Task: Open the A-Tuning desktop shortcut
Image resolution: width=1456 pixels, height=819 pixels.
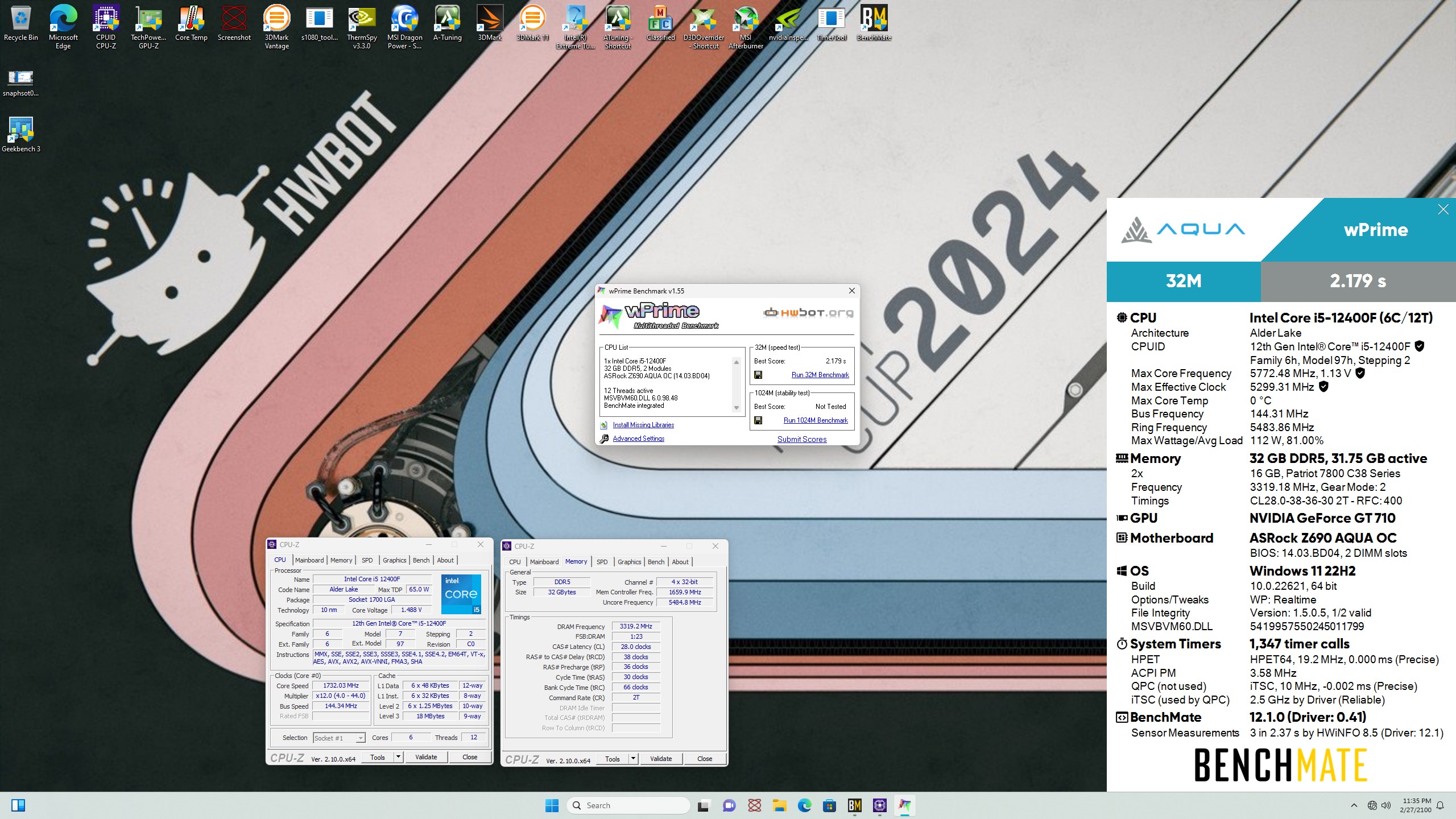Action: pos(447,24)
